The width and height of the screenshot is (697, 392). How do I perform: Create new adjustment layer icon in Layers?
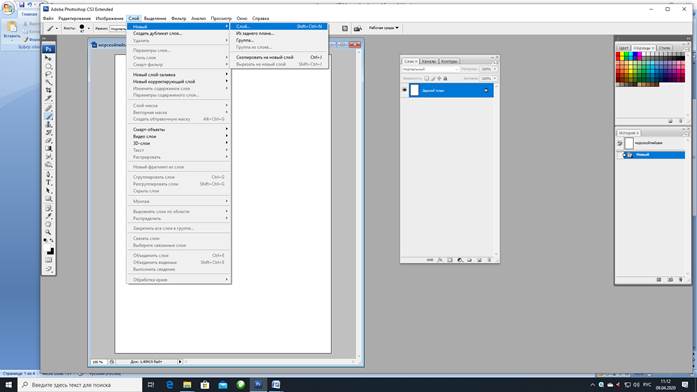[460, 260]
